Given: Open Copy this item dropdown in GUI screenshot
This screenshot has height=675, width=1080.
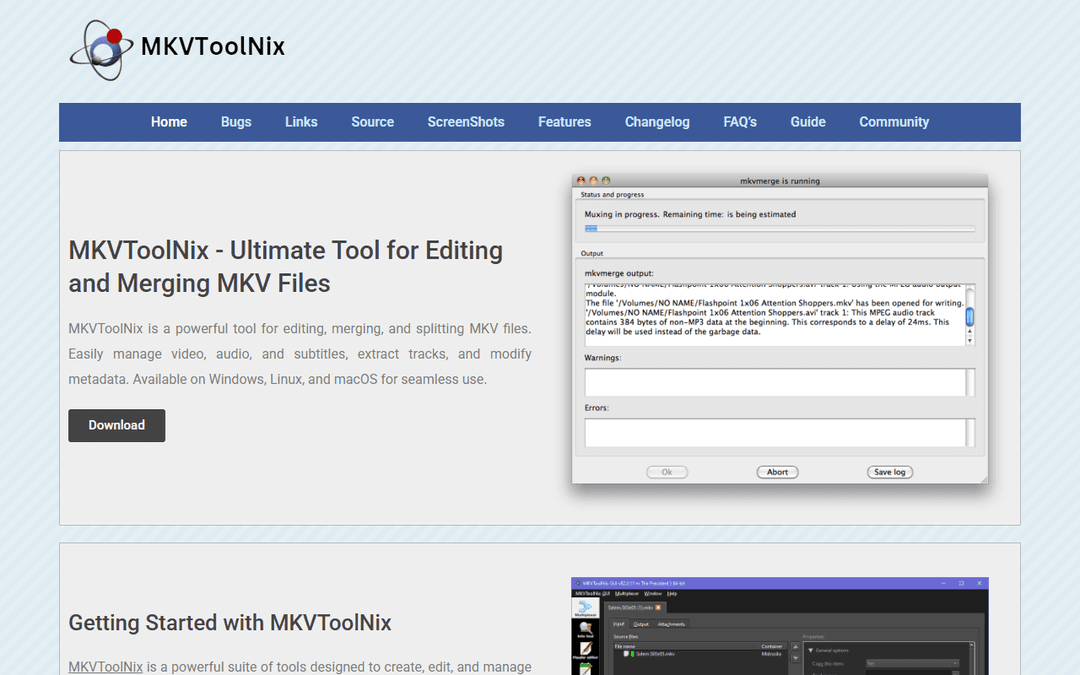Looking at the screenshot, I should point(912,663).
